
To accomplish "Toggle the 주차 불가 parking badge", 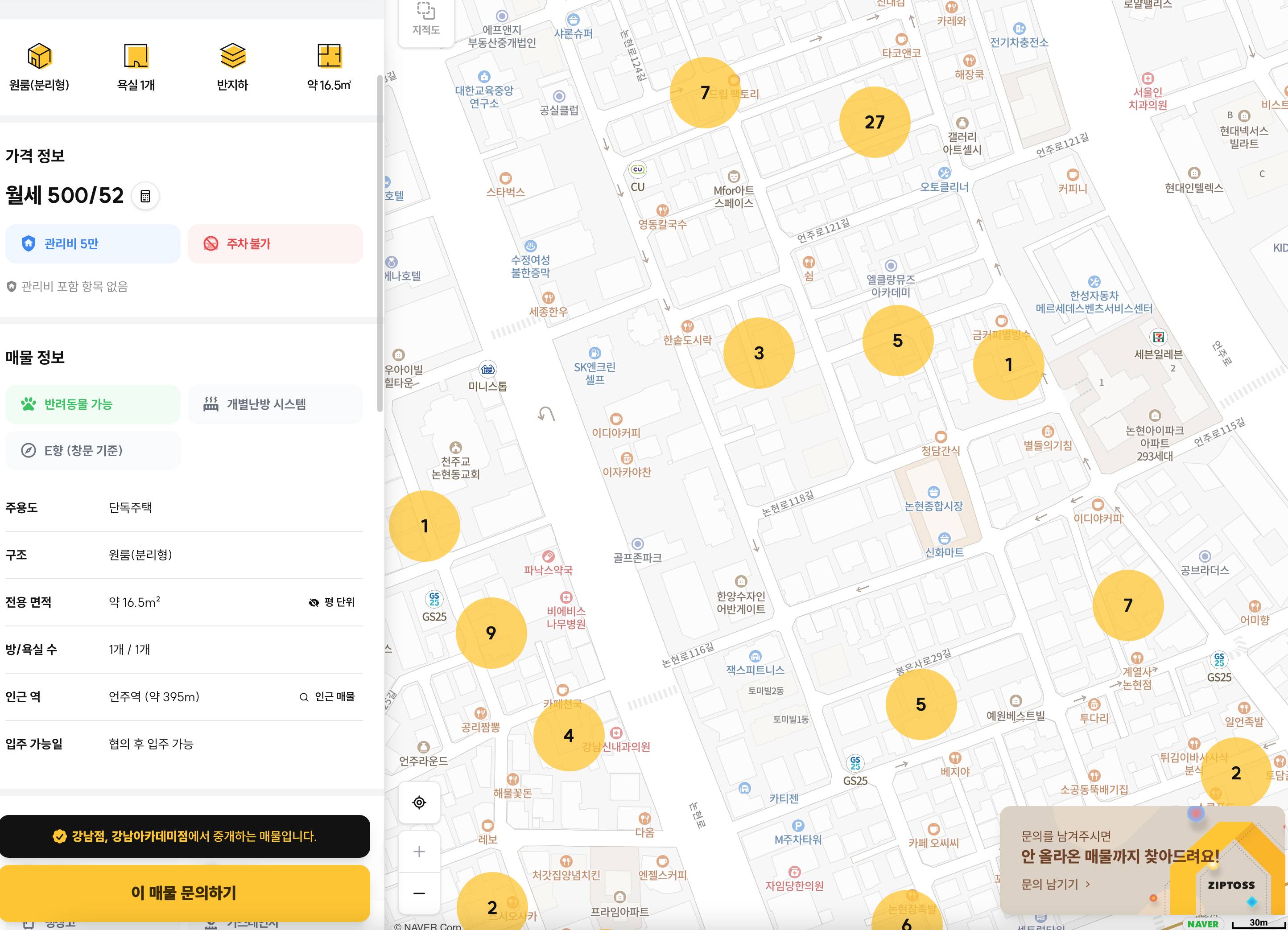I will pyautogui.click(x=275, y=243).
